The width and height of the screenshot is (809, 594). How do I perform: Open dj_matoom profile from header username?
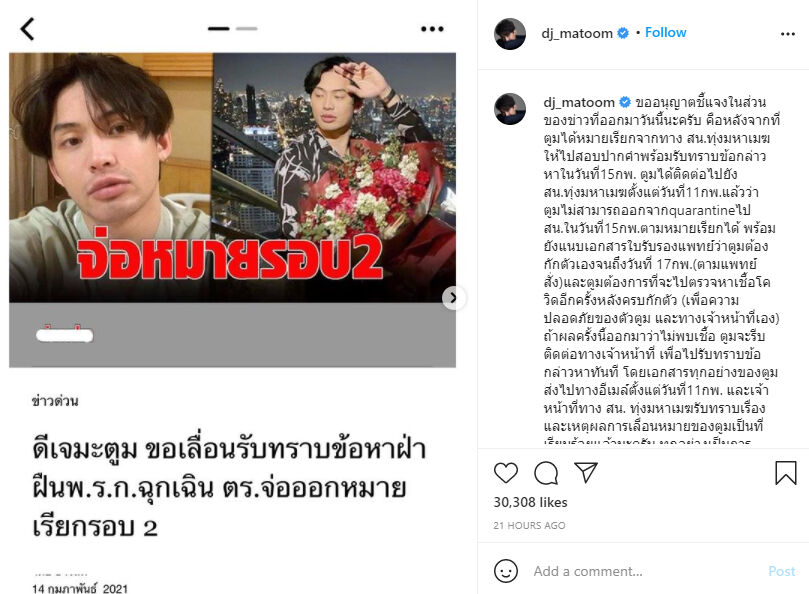[577, 34]
